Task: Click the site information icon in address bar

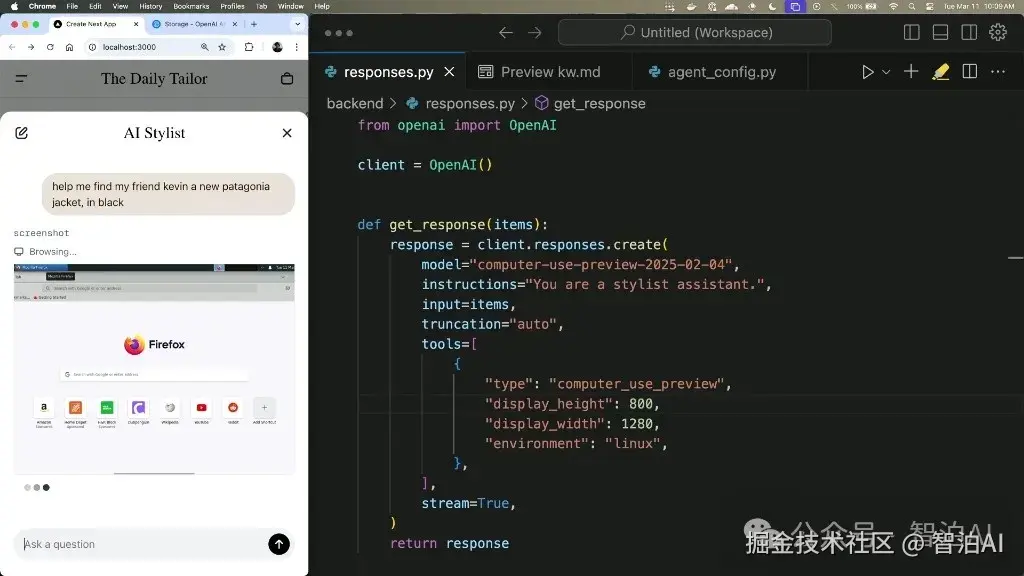Action: point(92,47)
